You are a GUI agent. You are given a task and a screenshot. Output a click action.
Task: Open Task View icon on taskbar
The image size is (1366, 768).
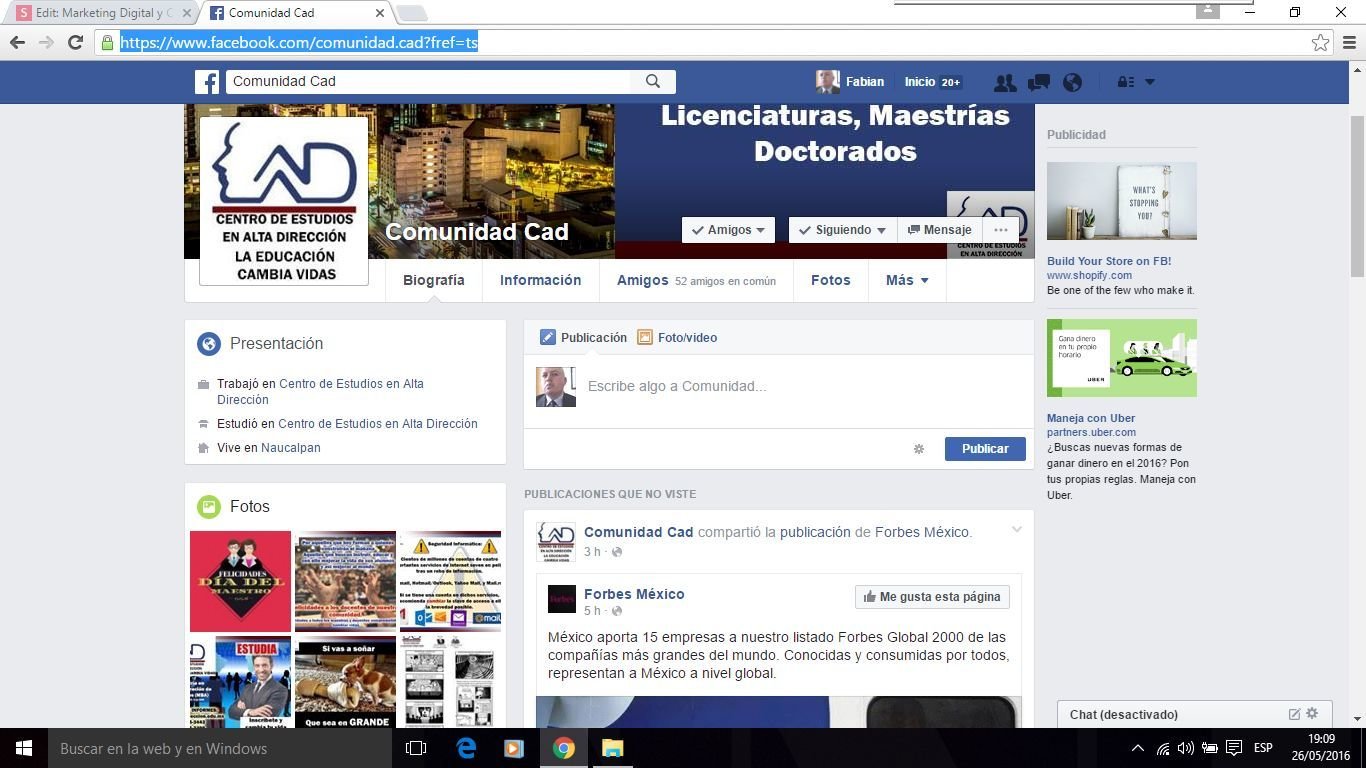(x=416, y=748)
